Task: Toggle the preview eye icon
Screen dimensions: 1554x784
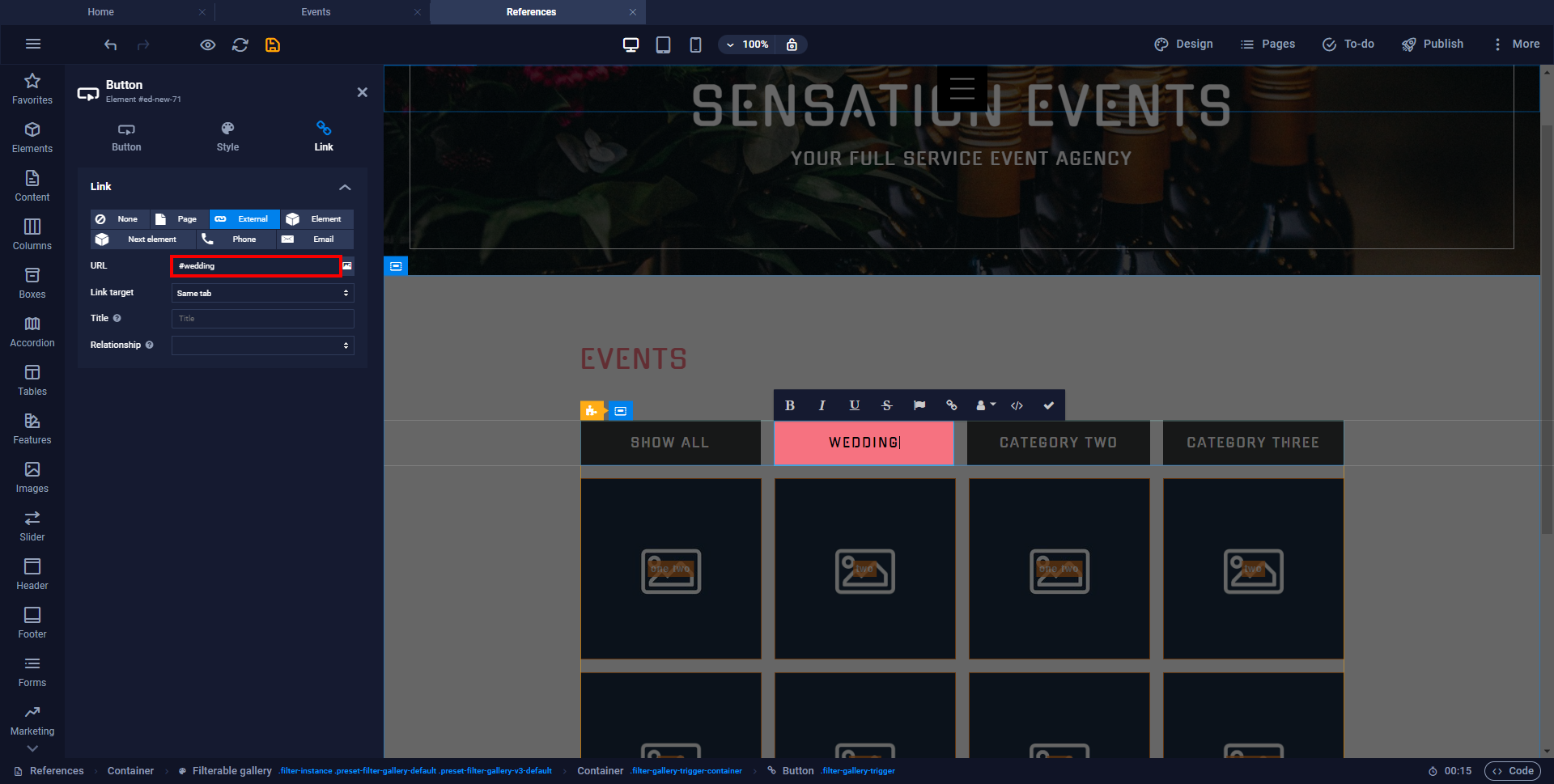Action: click(x=208, y=44)
